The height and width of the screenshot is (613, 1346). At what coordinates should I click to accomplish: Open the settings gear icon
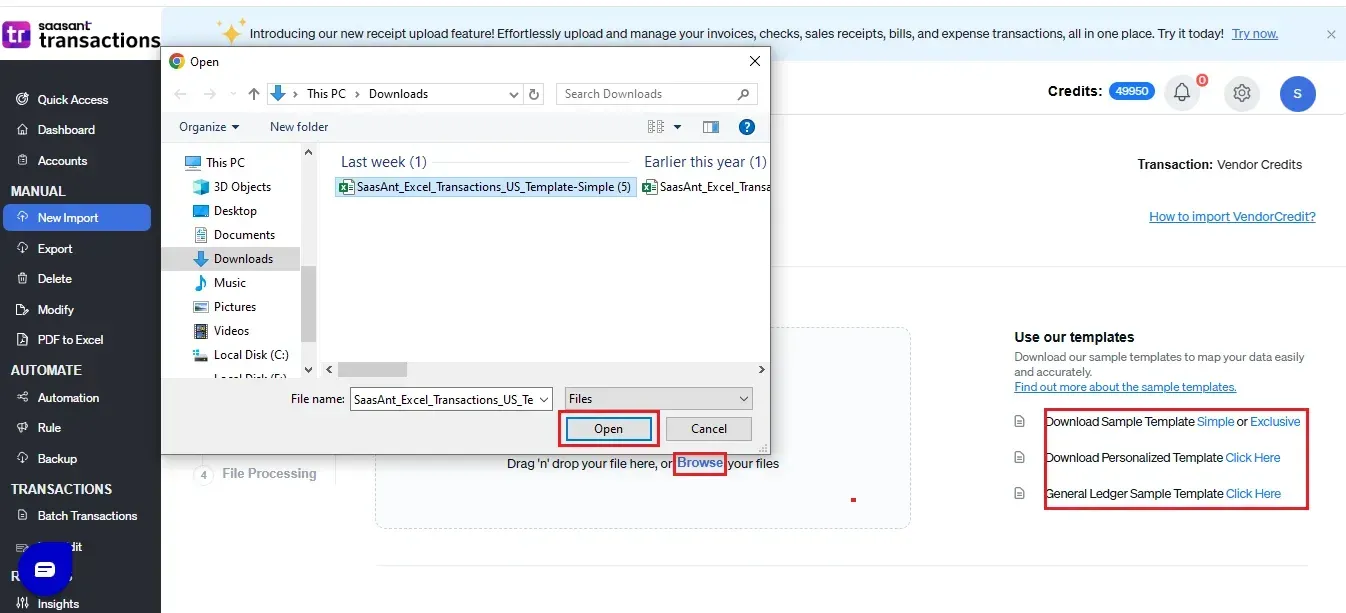1241,93
